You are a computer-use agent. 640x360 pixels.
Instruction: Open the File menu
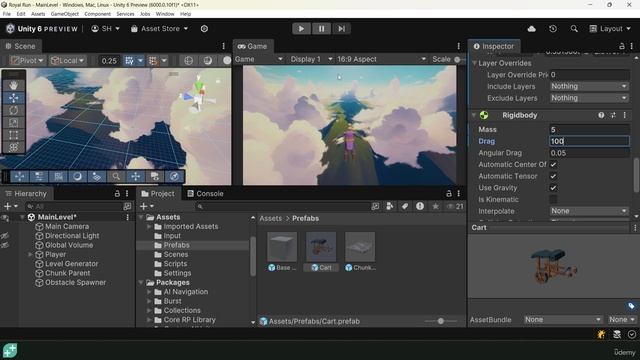(x=7, y=14)
